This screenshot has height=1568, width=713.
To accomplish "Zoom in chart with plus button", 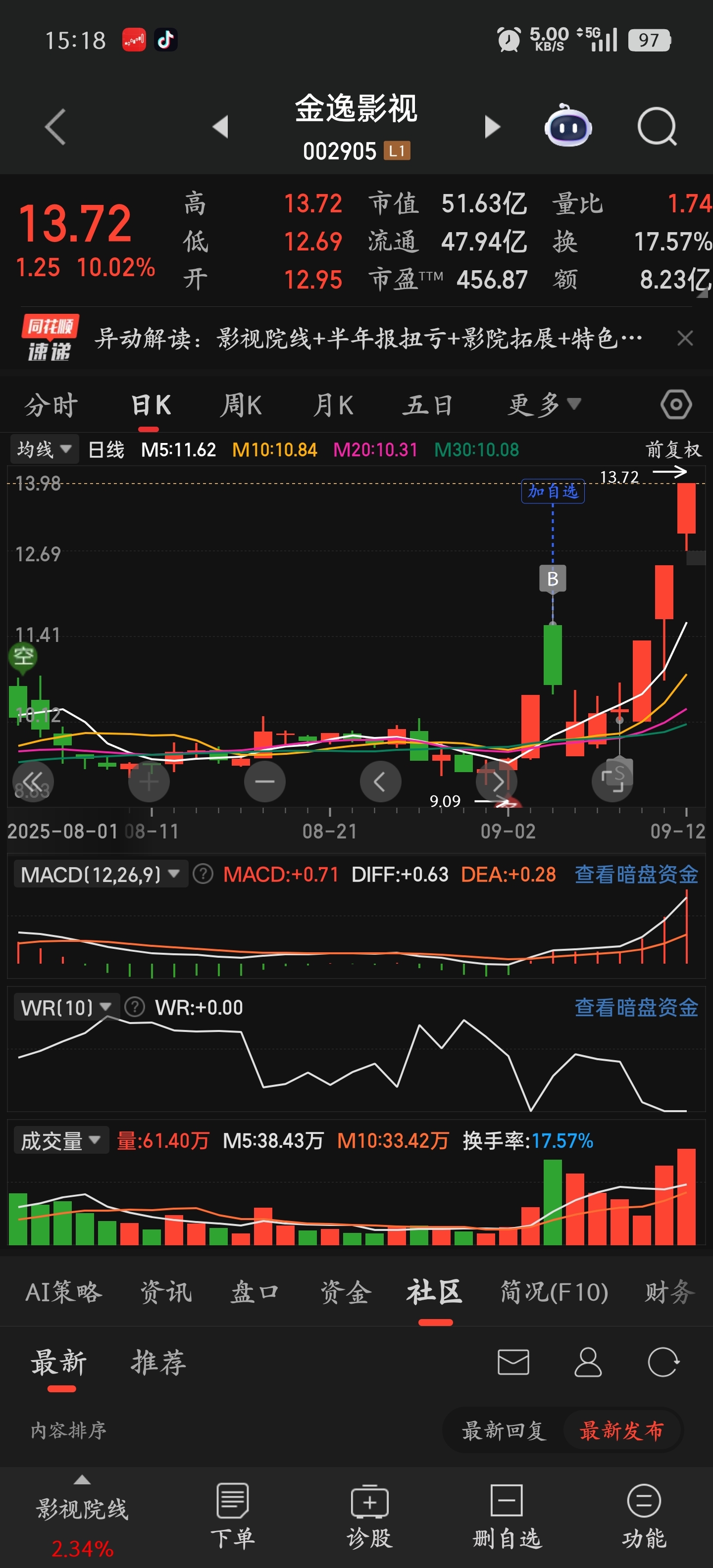I will 149,781.
